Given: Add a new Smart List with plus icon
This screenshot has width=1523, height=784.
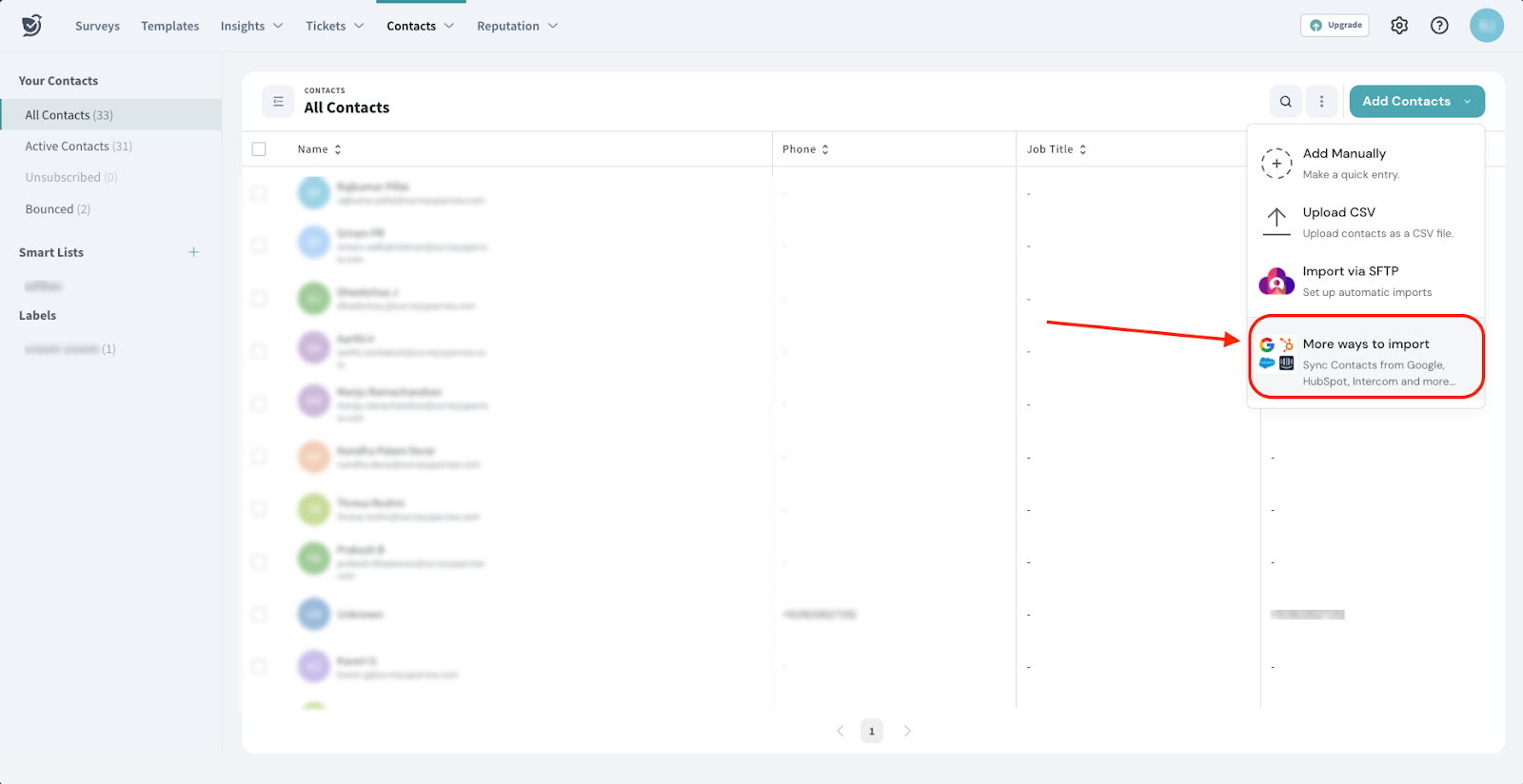Looking at the screenshot, I should [194, 252].
